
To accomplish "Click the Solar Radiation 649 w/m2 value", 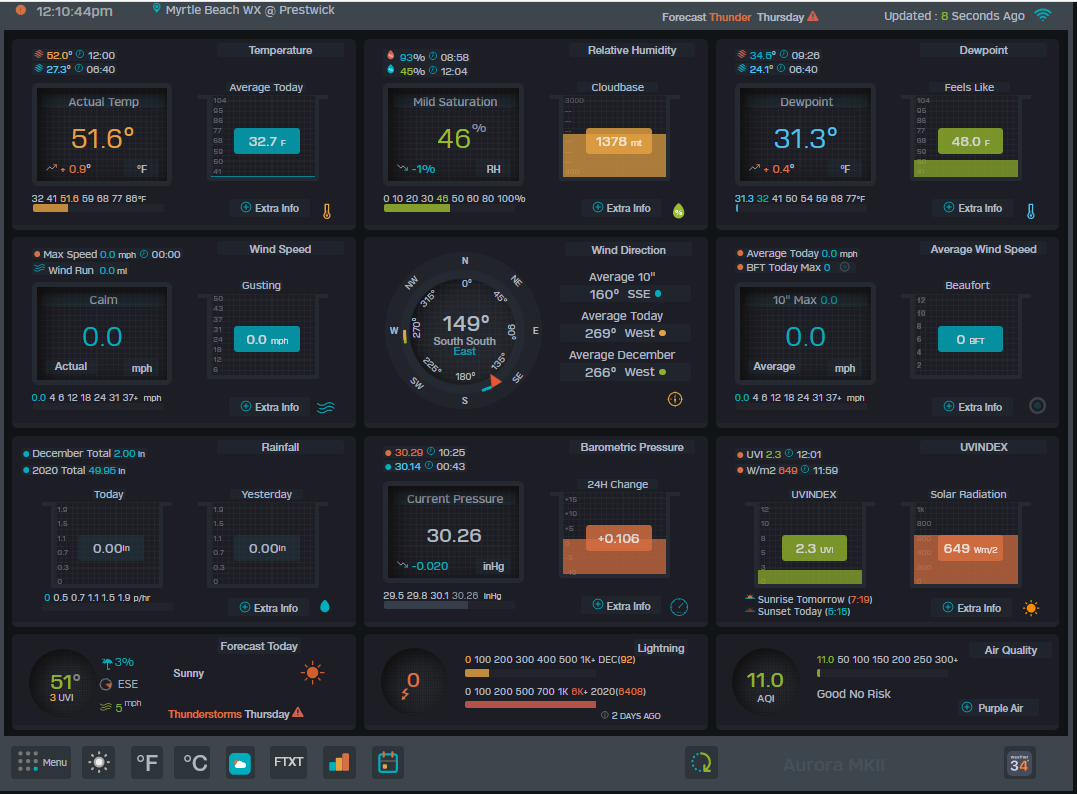I will 970,548.
